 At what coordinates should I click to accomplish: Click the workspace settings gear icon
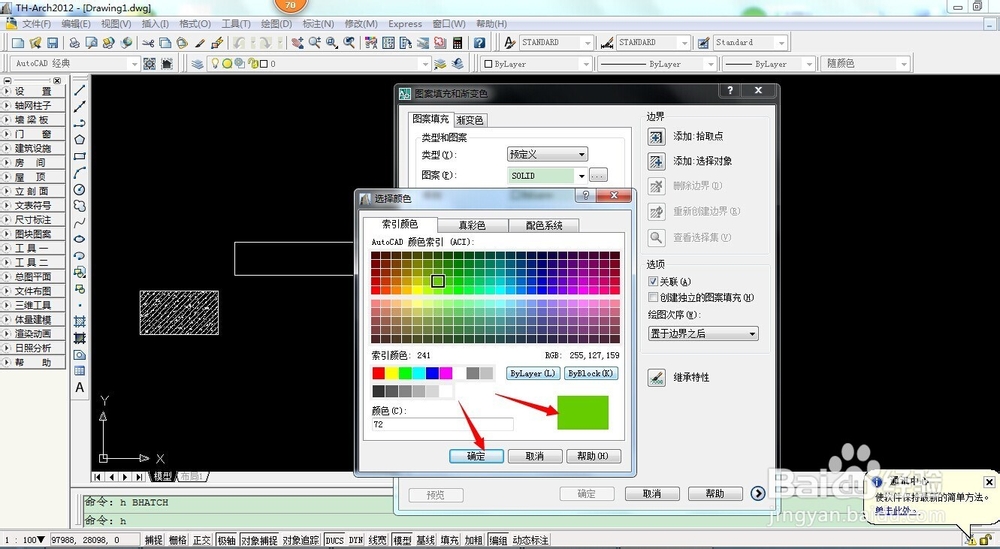(149, 64)
